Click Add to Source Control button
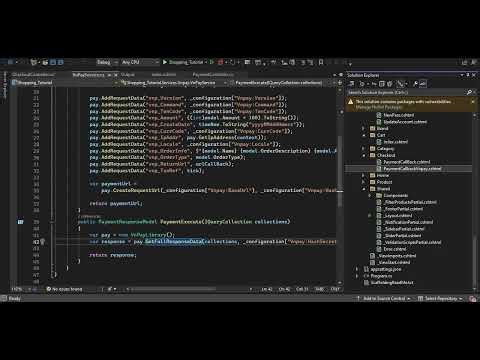 click(383, 298)
